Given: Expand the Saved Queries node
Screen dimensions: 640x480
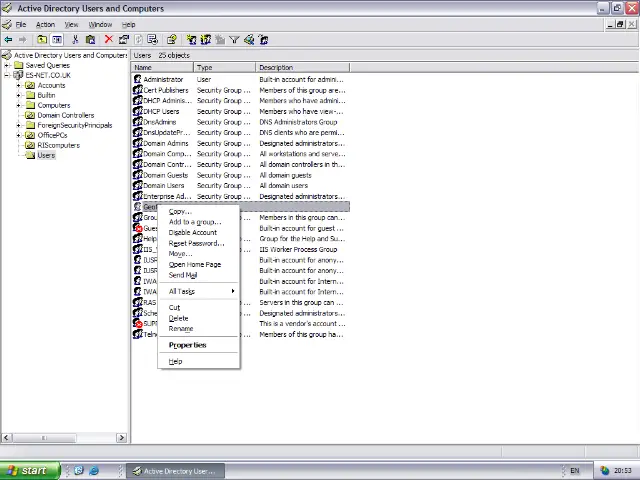Looking at the screenshot, I should click(x=7, y=65).
